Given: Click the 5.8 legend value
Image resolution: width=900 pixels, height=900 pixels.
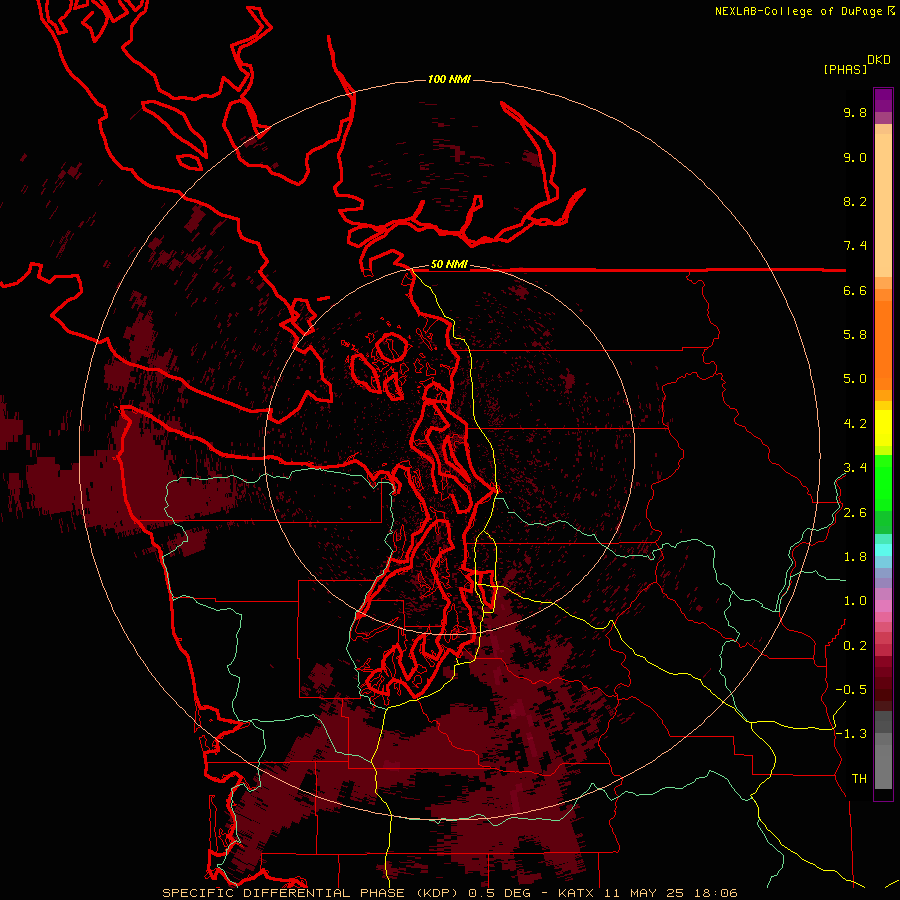Looking at the screenshot, I should [x=855, y=335].
